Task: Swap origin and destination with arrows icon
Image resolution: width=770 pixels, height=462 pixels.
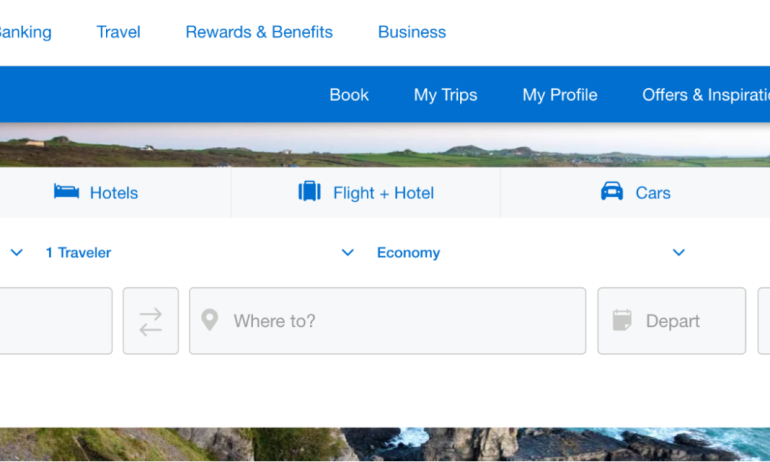Action: pos(150,321)
